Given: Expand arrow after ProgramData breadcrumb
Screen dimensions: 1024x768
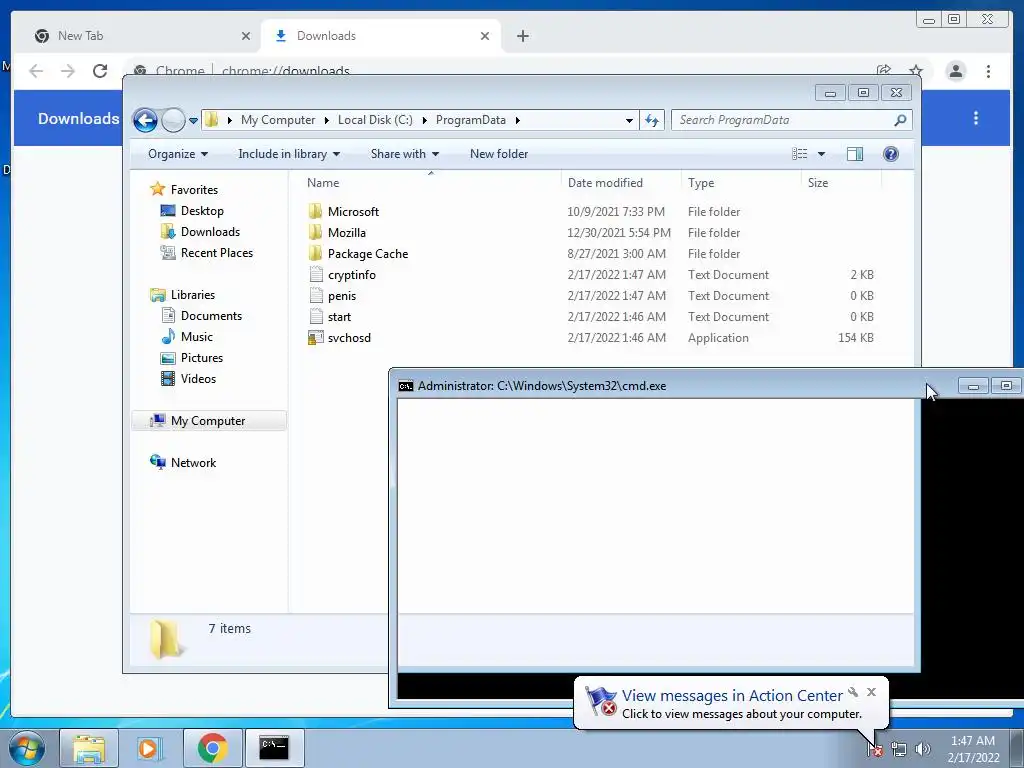Looking at the screenshot, I should click(x=517, y=120).
